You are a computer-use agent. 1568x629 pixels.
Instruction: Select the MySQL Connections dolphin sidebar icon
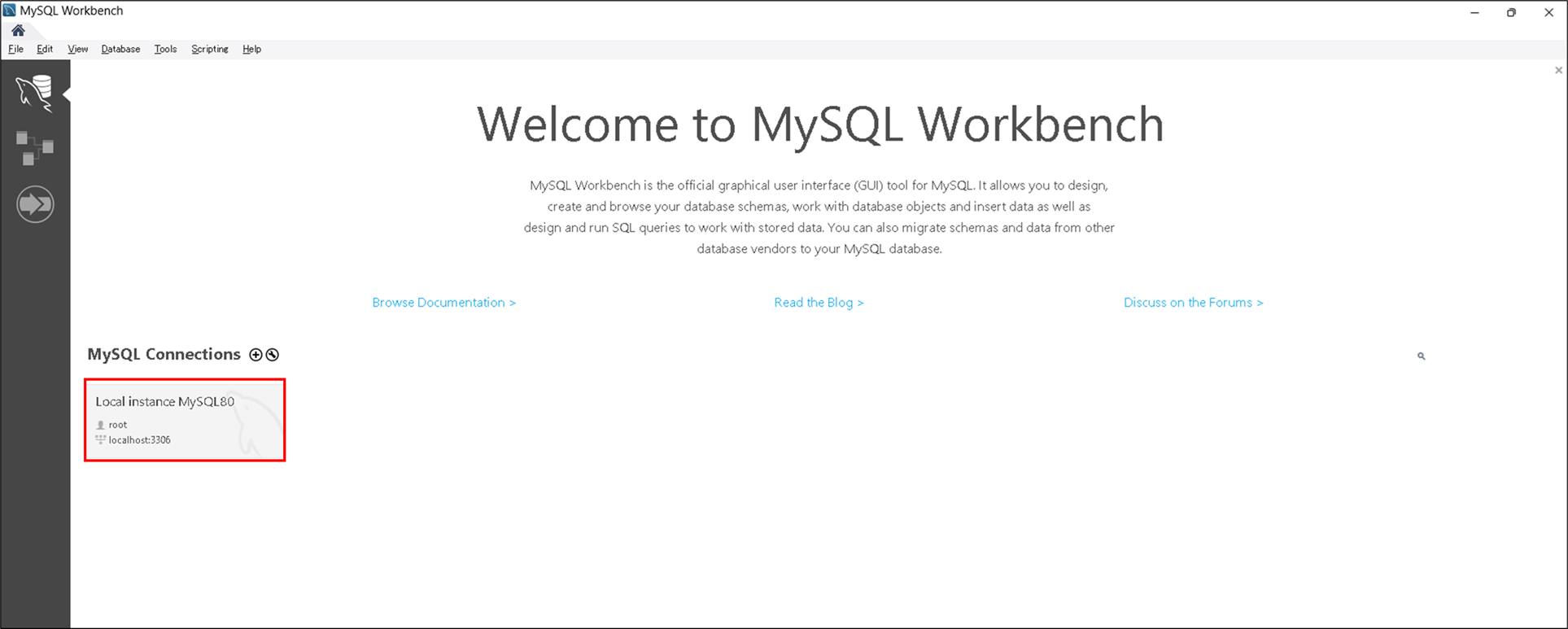[x=35, y=94]
